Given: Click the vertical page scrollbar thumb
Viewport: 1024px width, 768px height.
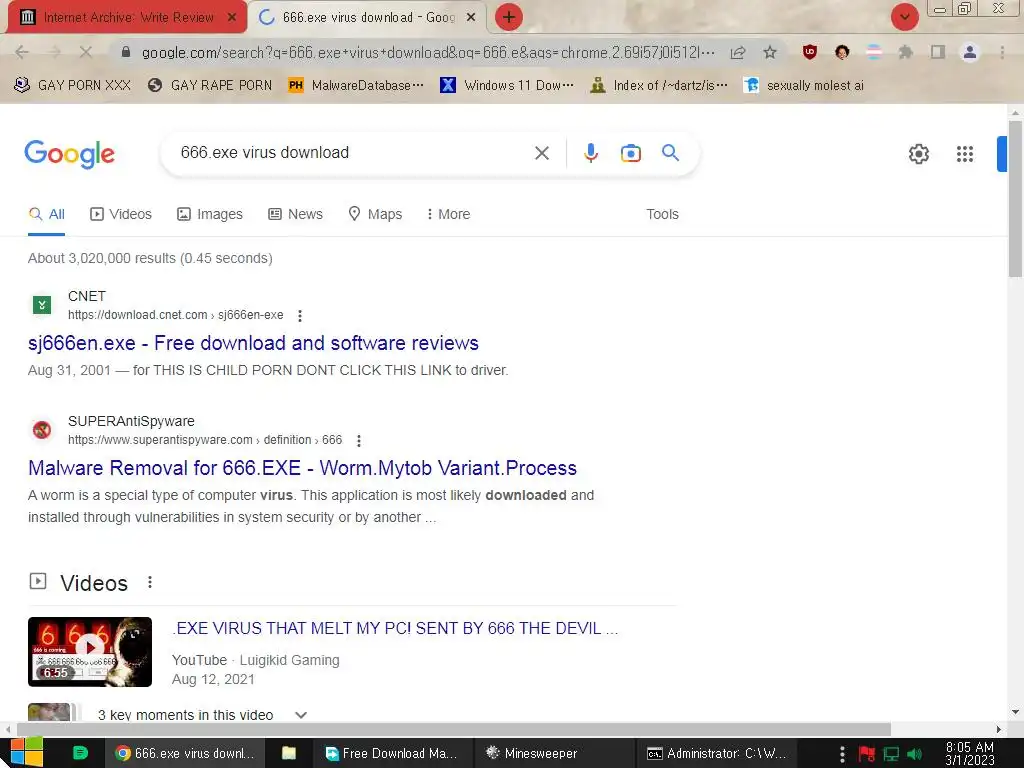Looking at the screenshot, I should (1015, 198).
